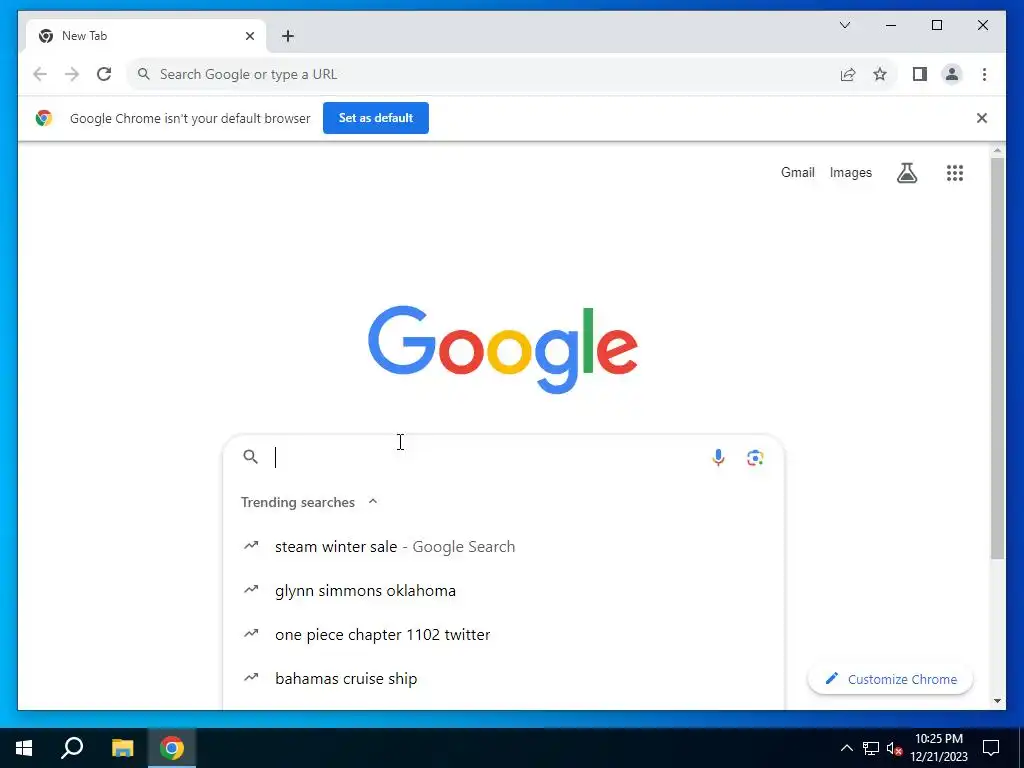Reload the current page
This screenshot has width=1024, height=768.
(x=104, y=74)
